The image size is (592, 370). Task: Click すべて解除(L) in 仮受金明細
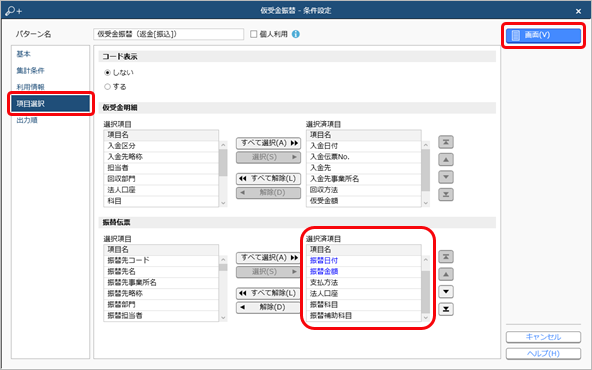point(268,179)
